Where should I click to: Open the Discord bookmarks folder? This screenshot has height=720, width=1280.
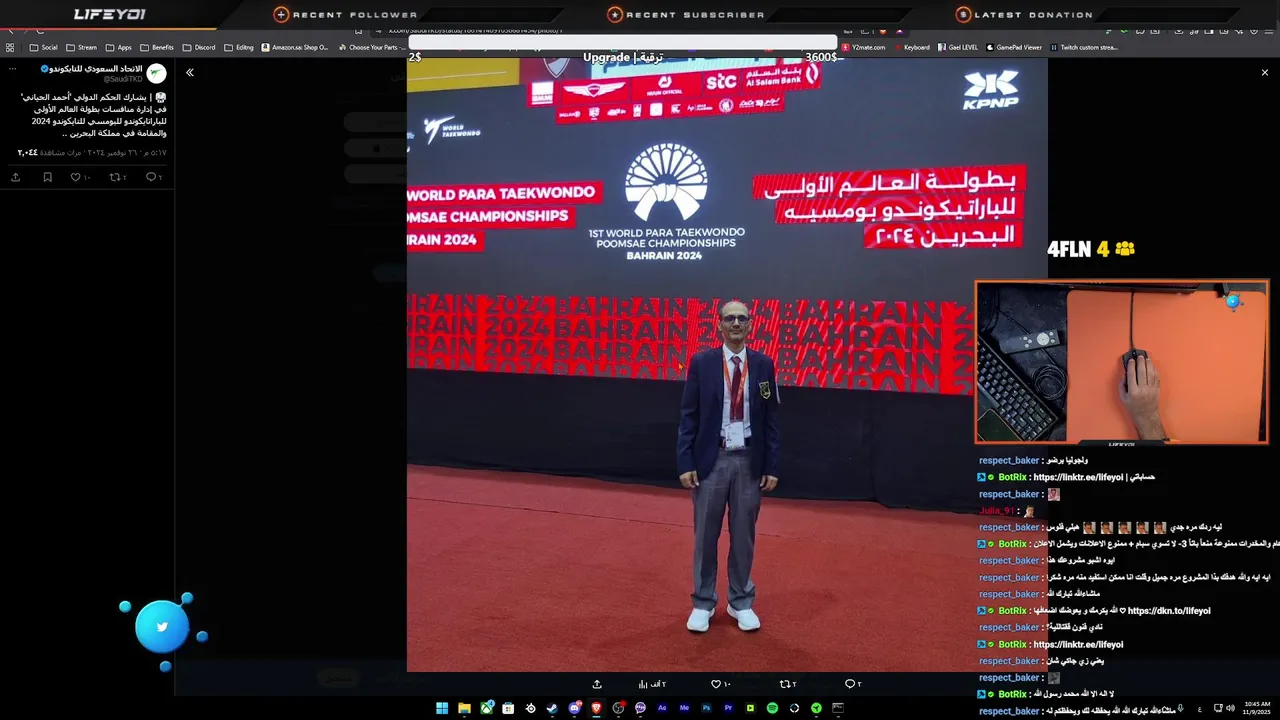coord(198,47)
